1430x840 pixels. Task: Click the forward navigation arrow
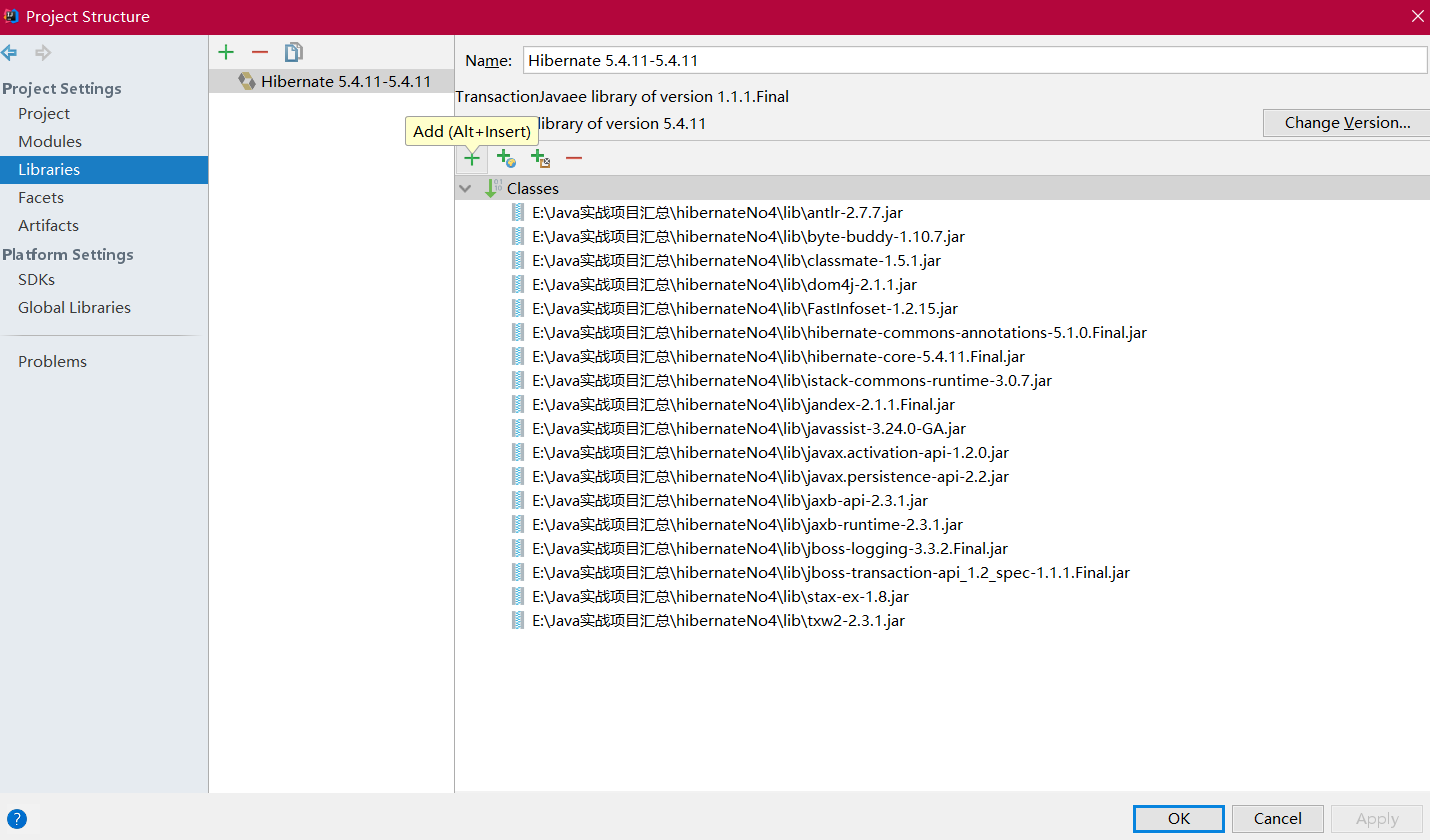[x=43, y=52]
